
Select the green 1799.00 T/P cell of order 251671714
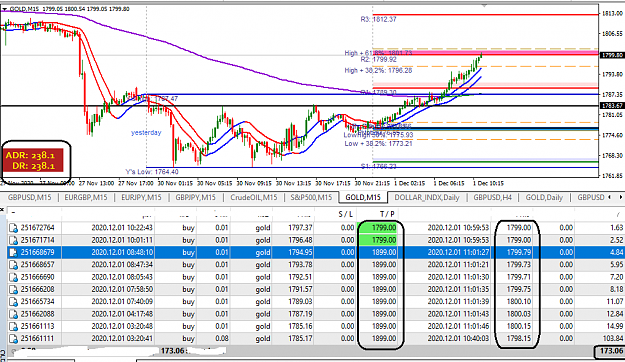[377, 240]
